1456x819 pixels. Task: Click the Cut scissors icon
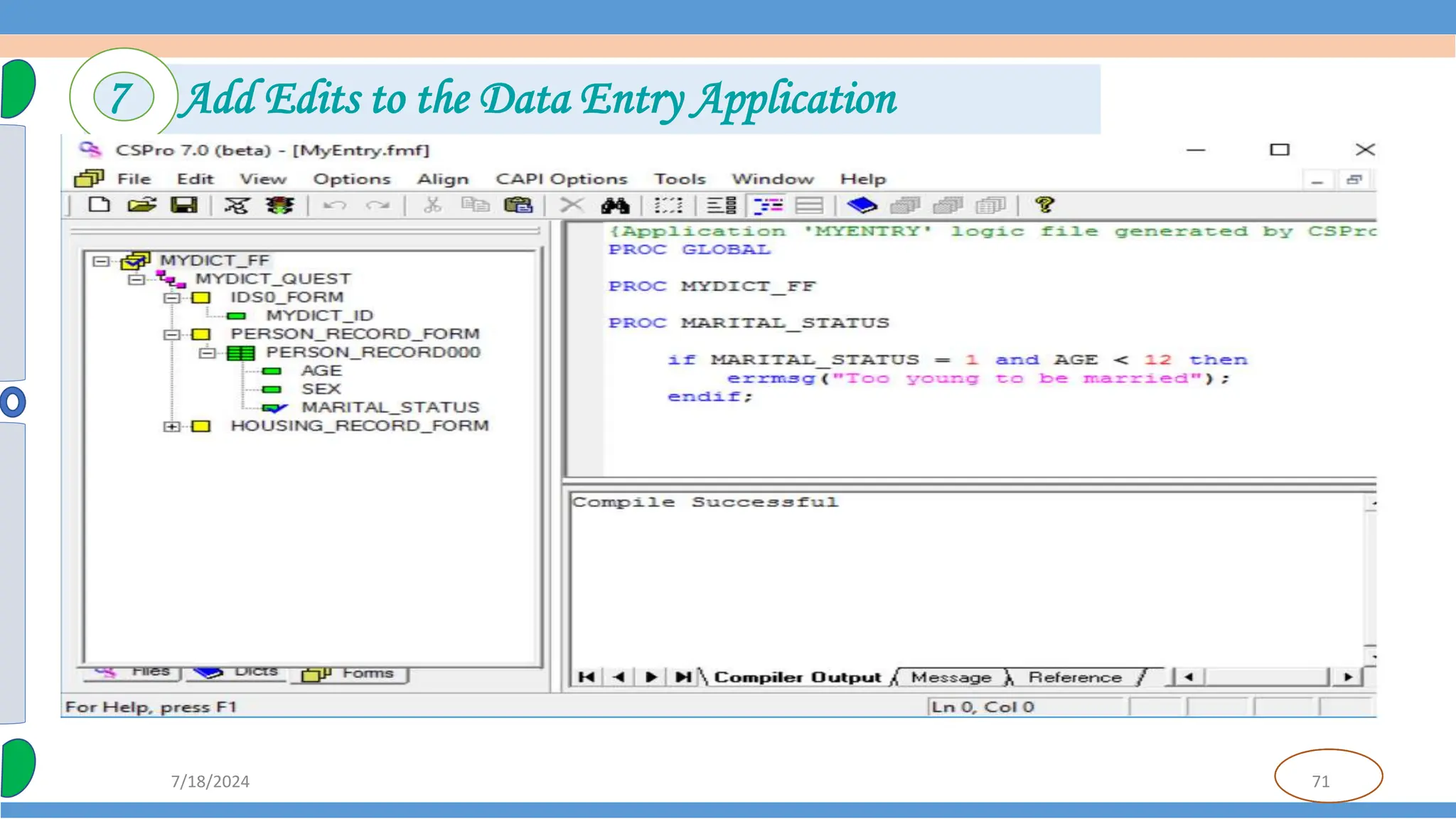coord(432,205)
